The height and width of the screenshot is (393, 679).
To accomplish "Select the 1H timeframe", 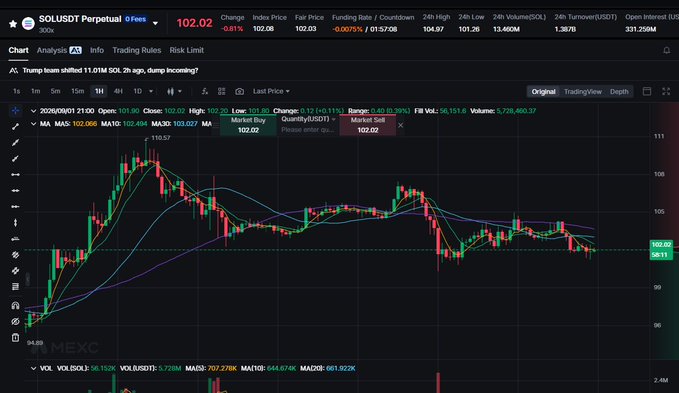I will (x=99, y=91).
